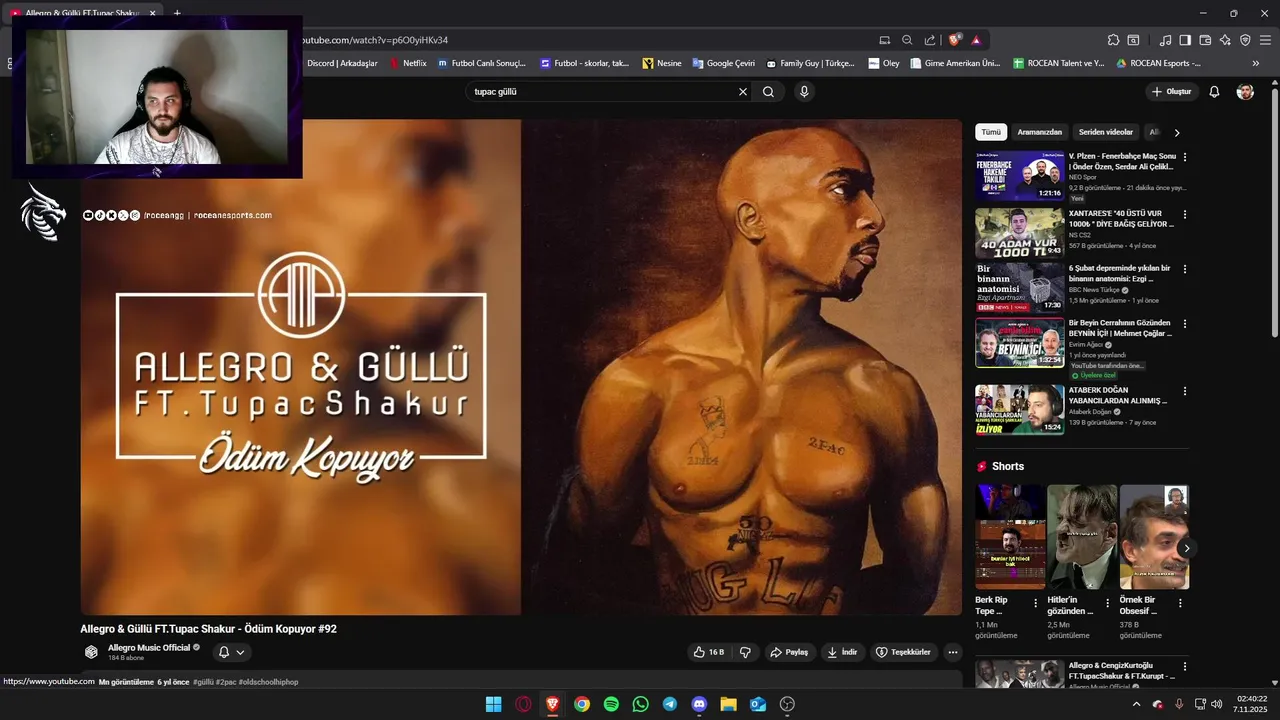Click the Paylaş share button
1280x720 pixels.
[788, 652]
